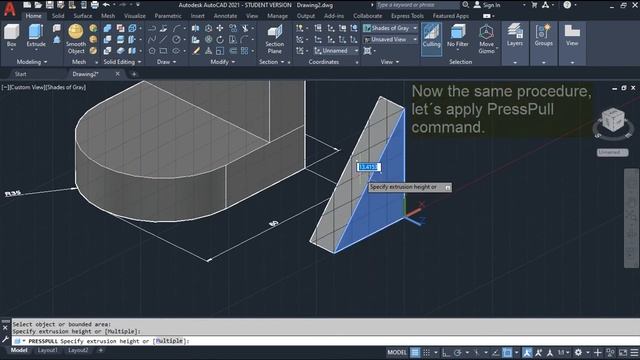Add a new drawing tab with plus

point(134,74)
